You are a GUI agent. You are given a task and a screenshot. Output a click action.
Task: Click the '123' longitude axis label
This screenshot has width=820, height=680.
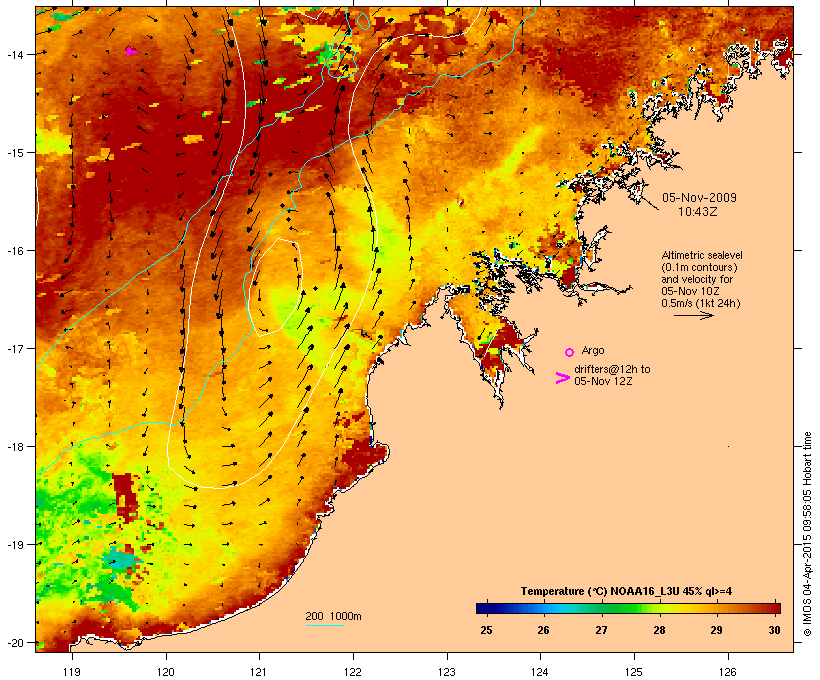click(x=447, y=672)
